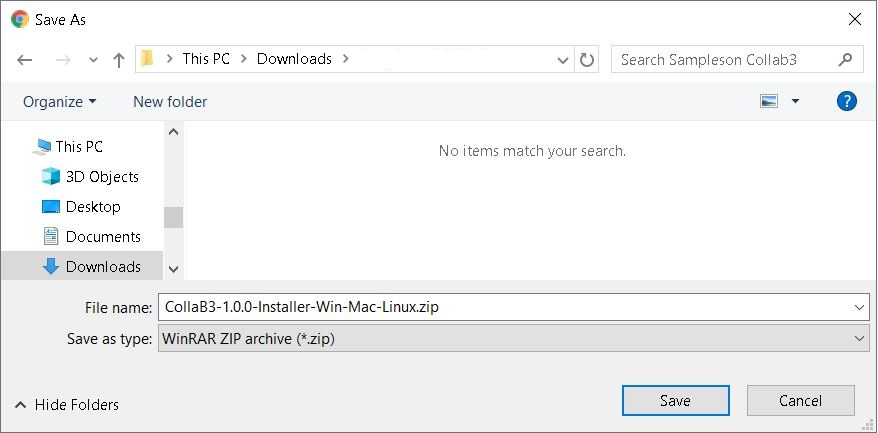The height and width of the screenshot is (433, 878).
Task: Select Desktop in the navigation pane
Action: tap(92, 207)
